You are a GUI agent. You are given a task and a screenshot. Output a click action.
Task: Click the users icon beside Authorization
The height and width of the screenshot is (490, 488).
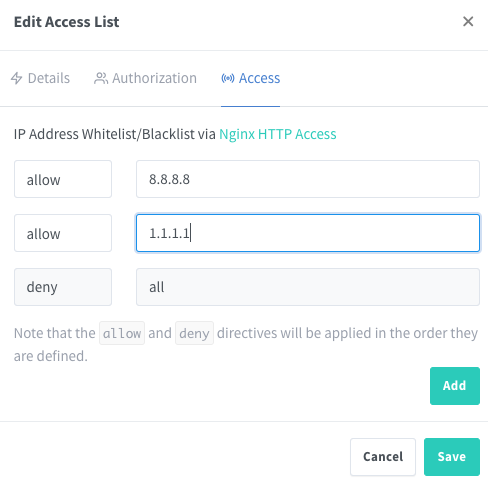101,78
